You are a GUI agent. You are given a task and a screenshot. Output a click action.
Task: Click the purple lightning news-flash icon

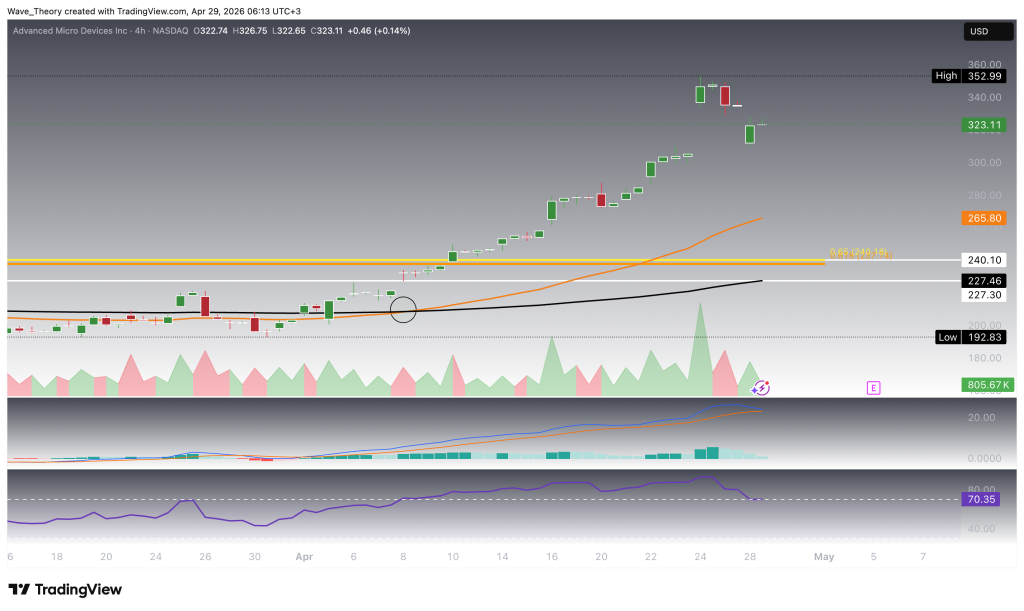click(x=760, y=387)
